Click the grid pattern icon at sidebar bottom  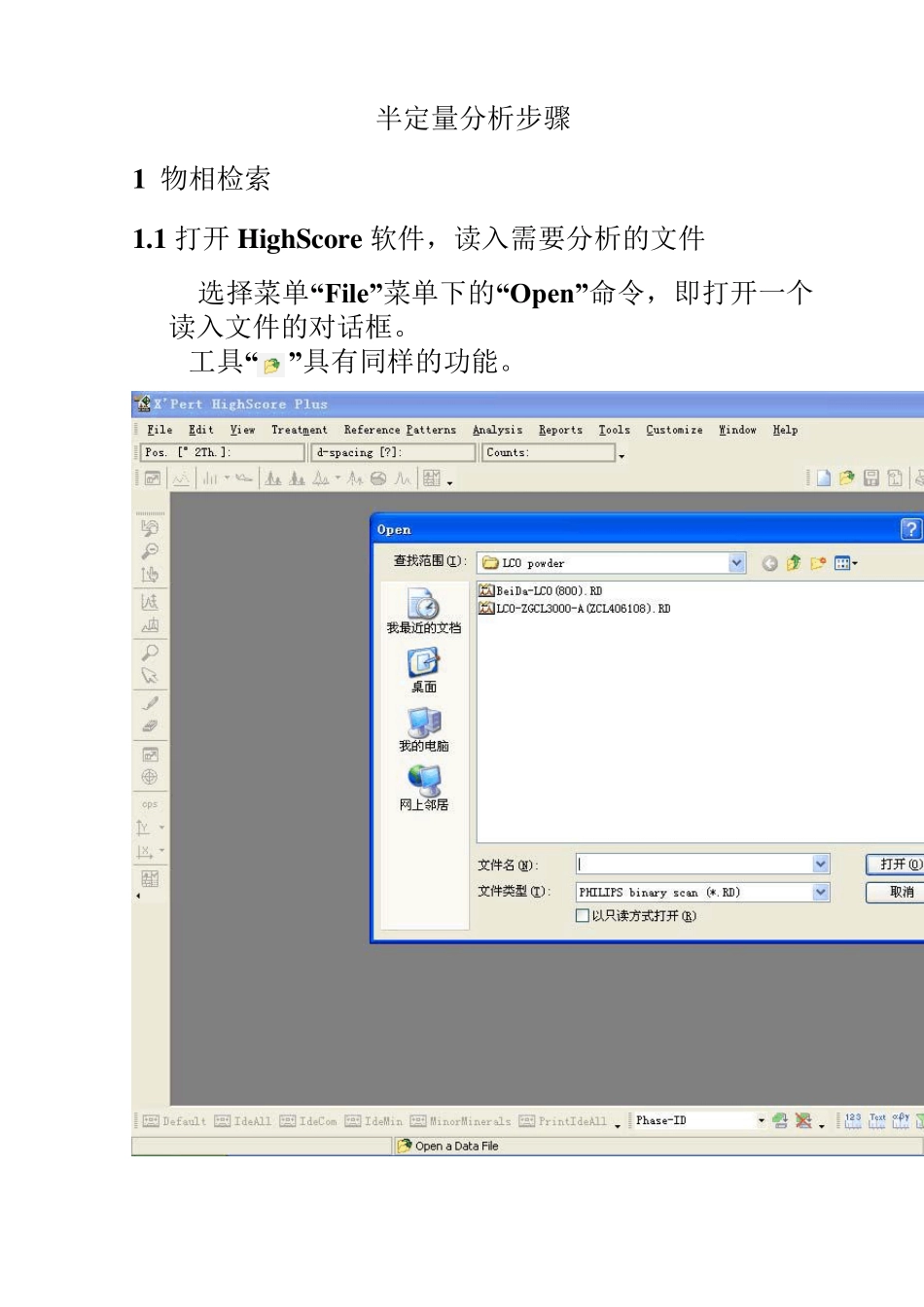pos(150,879)
